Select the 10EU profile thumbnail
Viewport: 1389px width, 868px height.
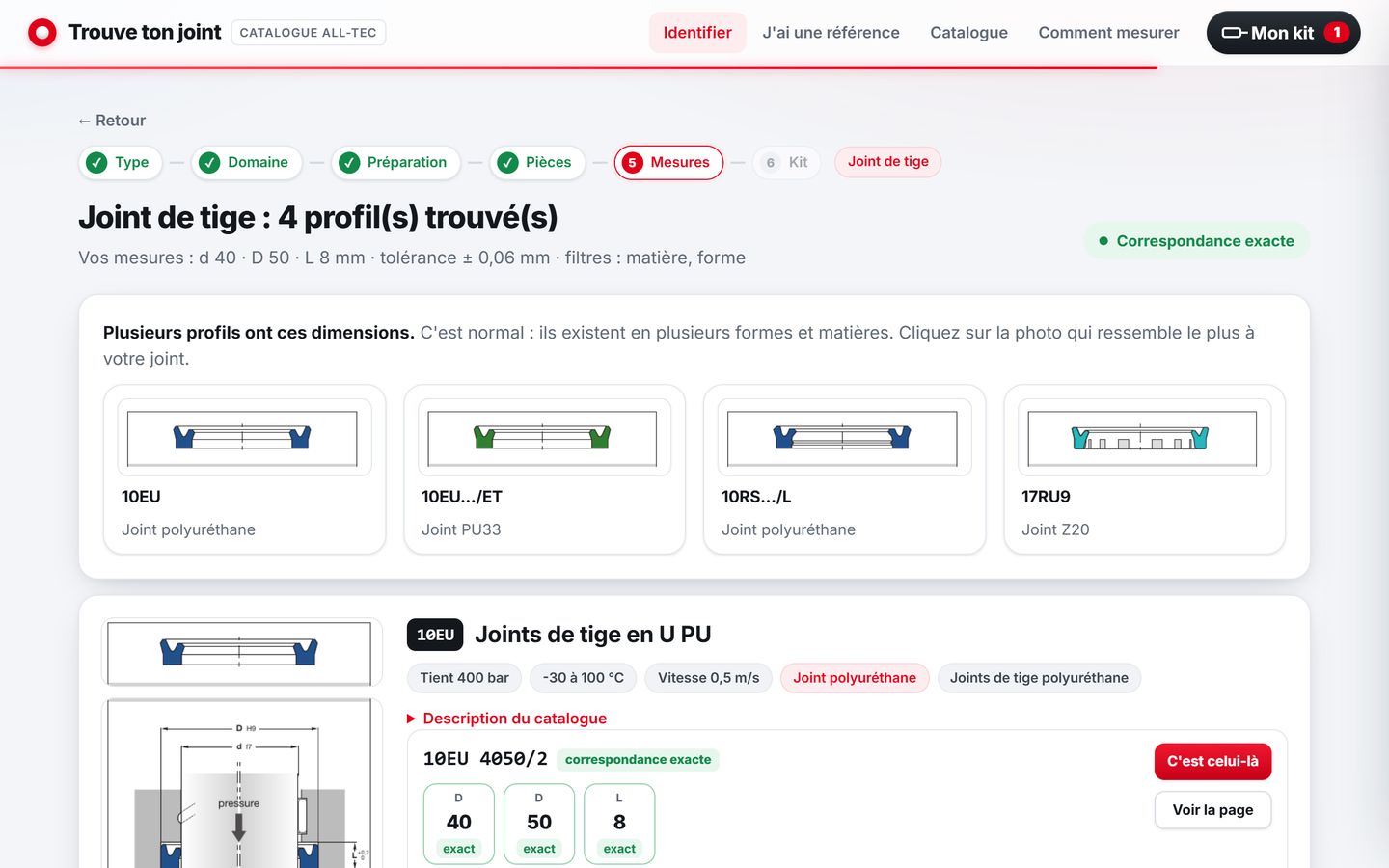(x=244, y=438)
